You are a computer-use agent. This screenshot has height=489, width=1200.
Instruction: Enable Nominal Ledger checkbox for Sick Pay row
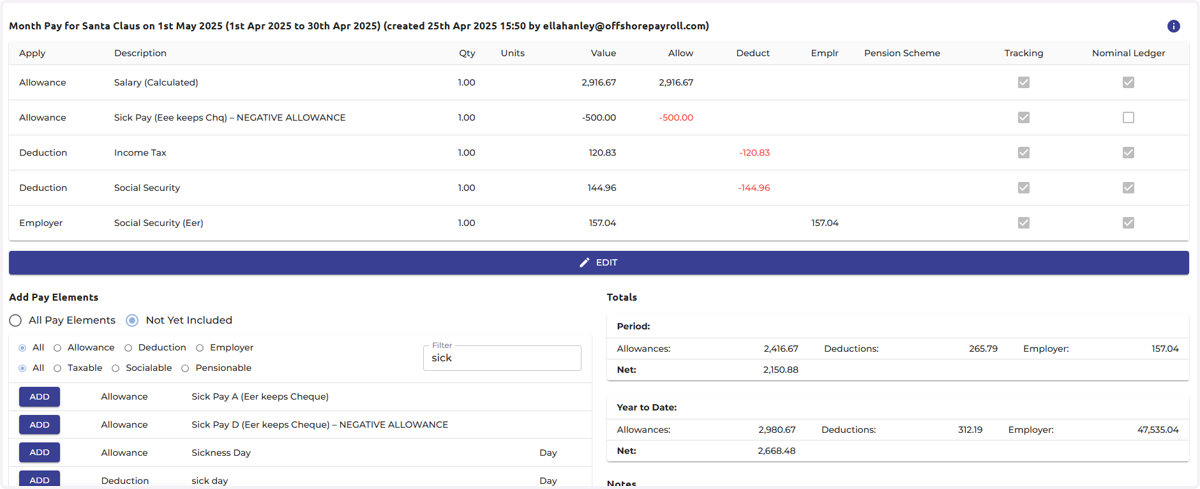1128,118
